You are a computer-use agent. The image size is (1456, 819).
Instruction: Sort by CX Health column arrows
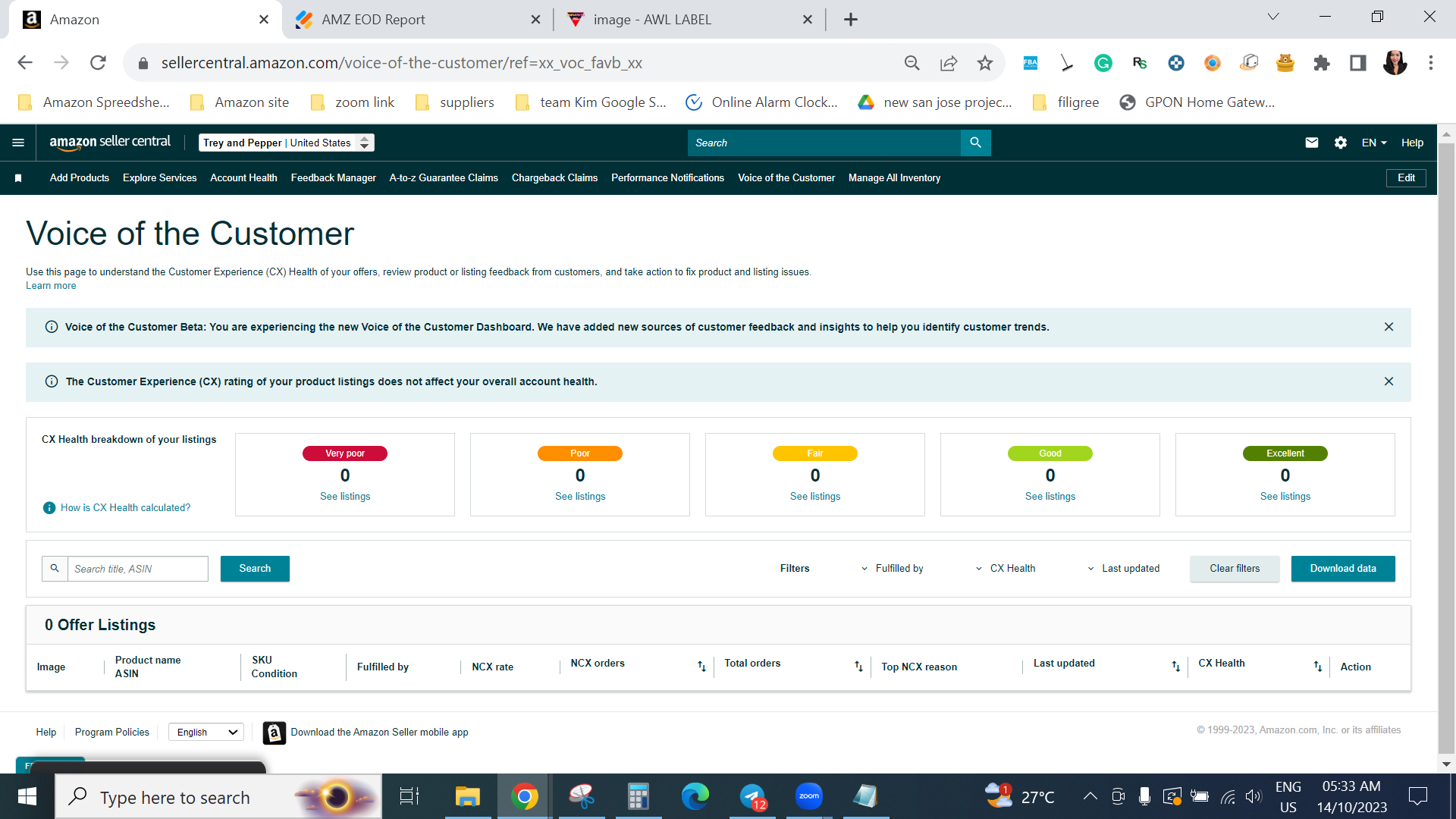pos(1318,667)
